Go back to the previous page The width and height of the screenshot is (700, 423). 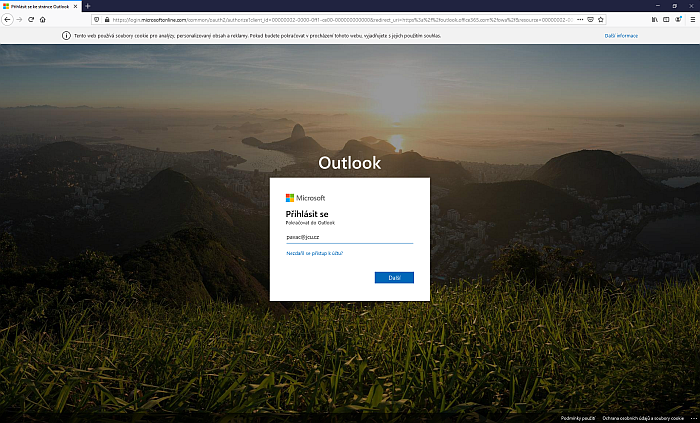(x=7, y=20)
